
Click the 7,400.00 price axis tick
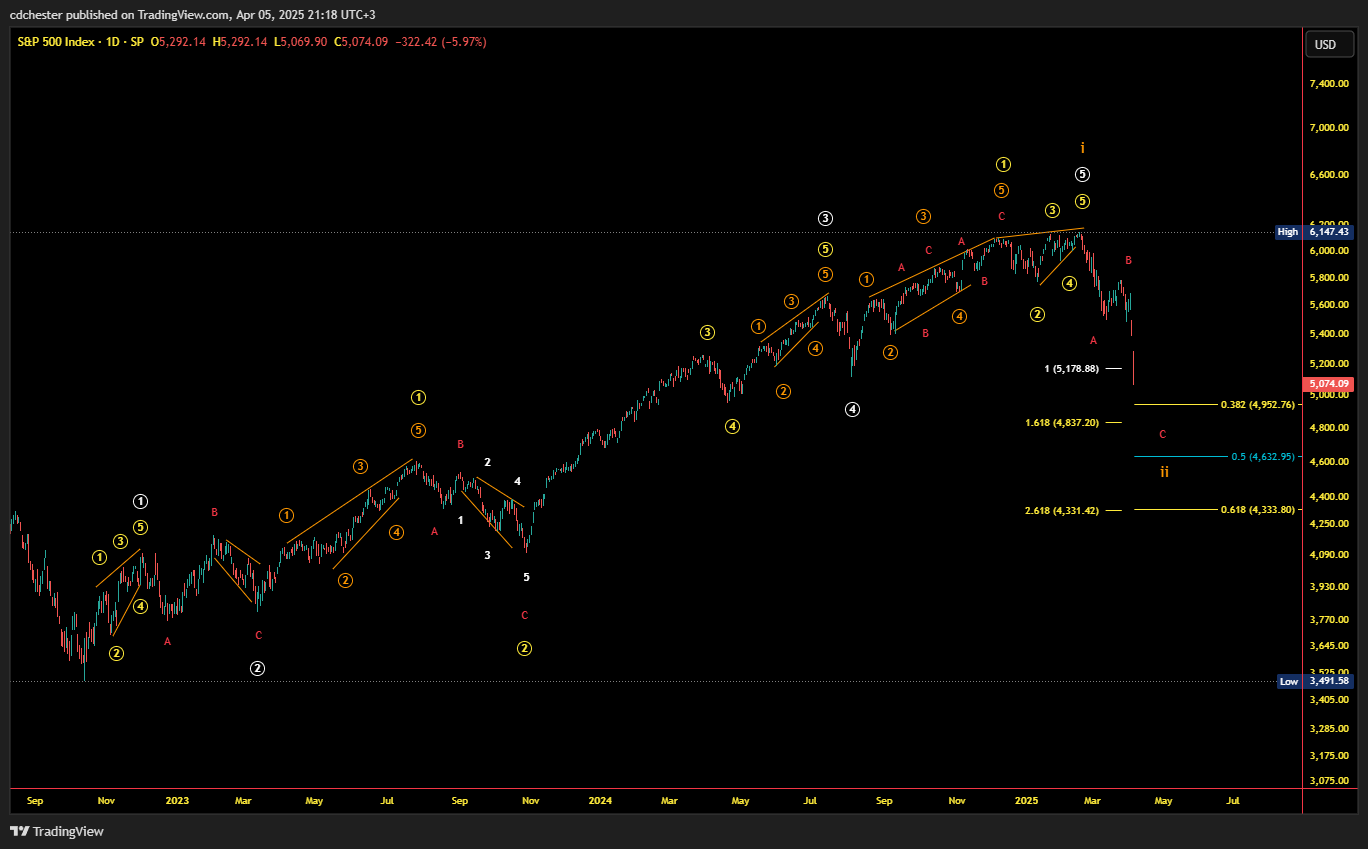(x=1328, y=84)
